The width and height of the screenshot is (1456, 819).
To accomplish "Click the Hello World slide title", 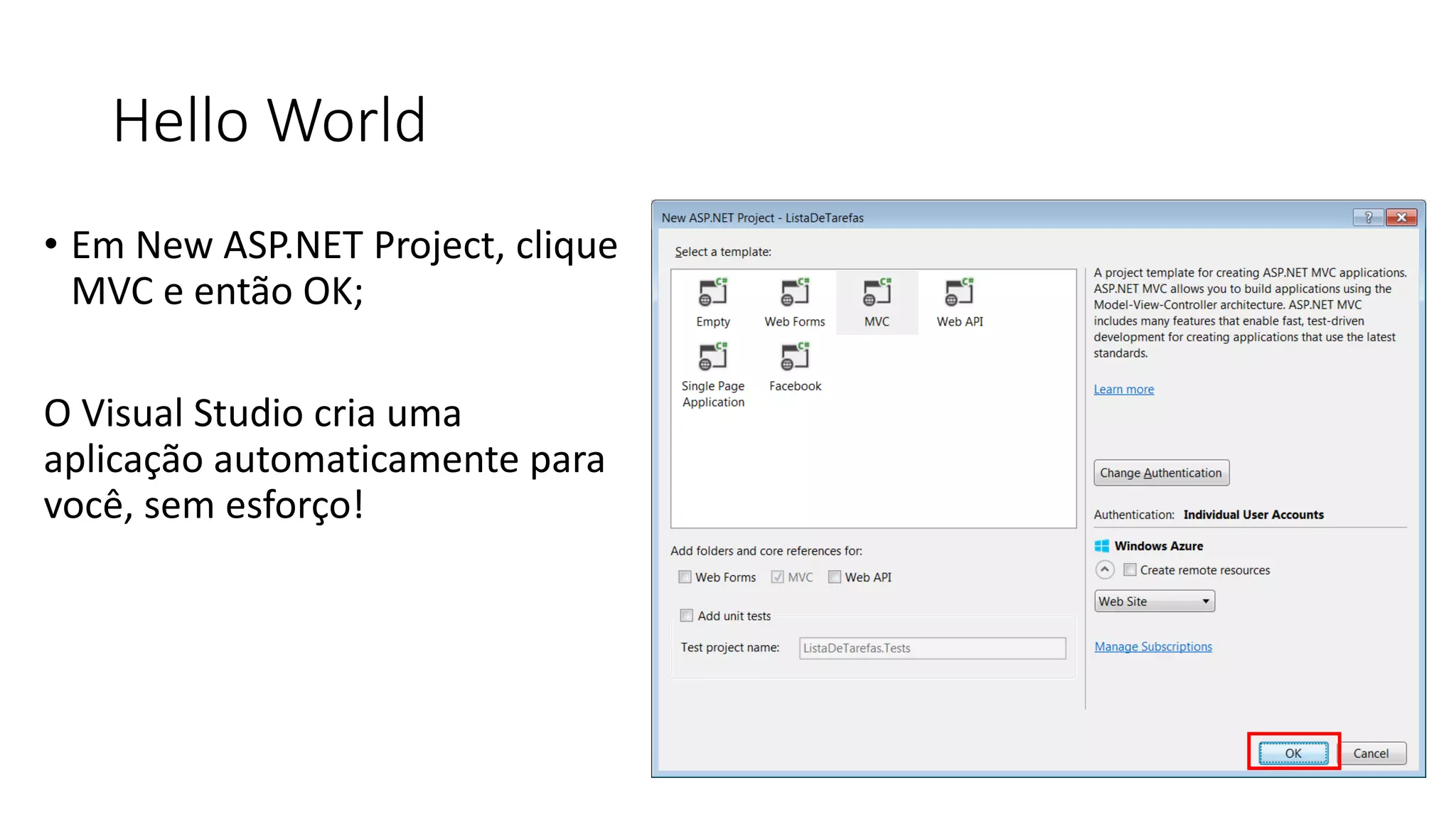I will [269, 120].
